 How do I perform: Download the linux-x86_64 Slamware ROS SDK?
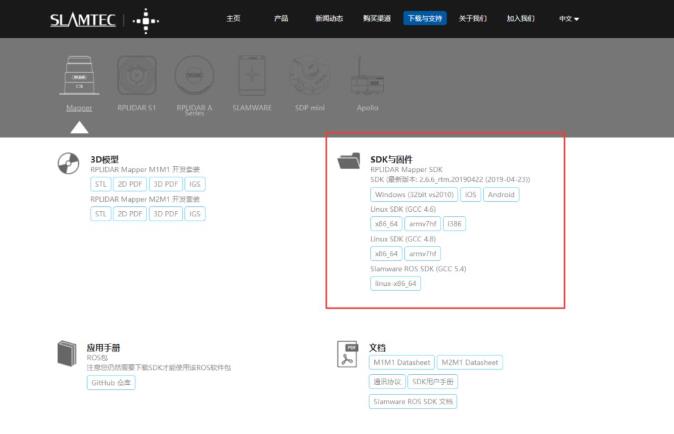click(x=396, y=283)
